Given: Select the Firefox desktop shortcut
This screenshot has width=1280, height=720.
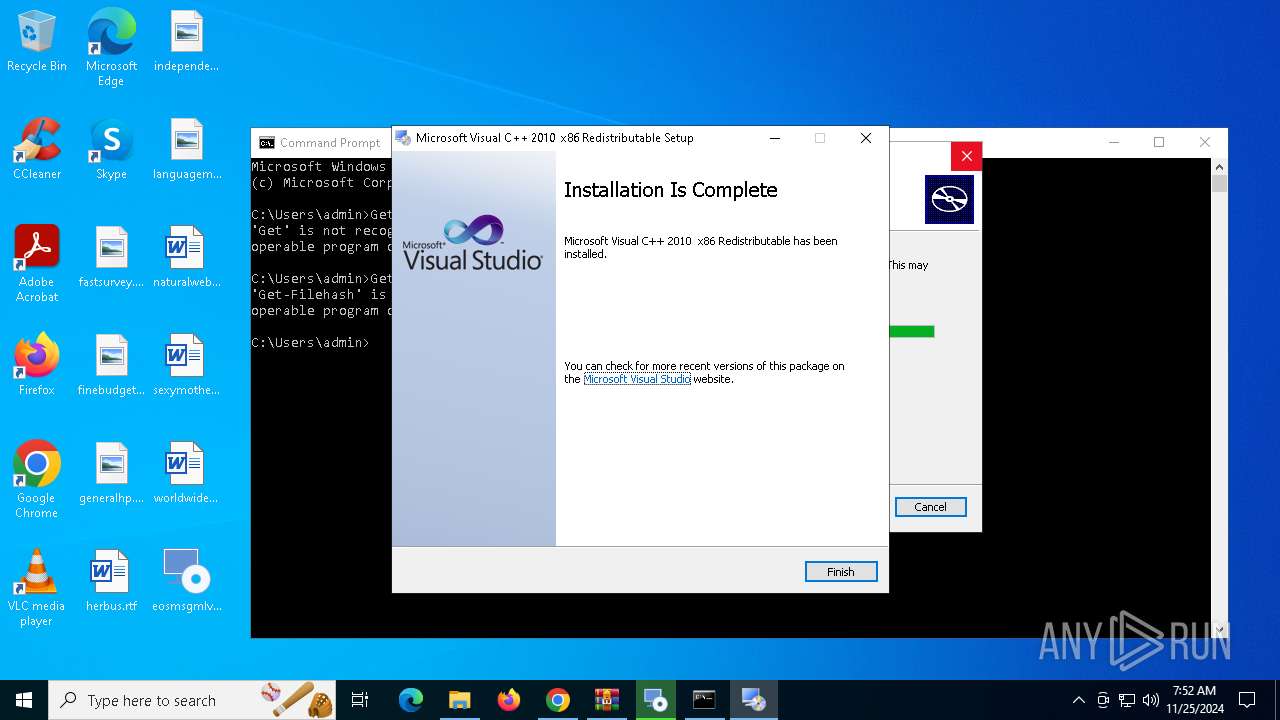Looking at the screenshot, I should 37,365.
